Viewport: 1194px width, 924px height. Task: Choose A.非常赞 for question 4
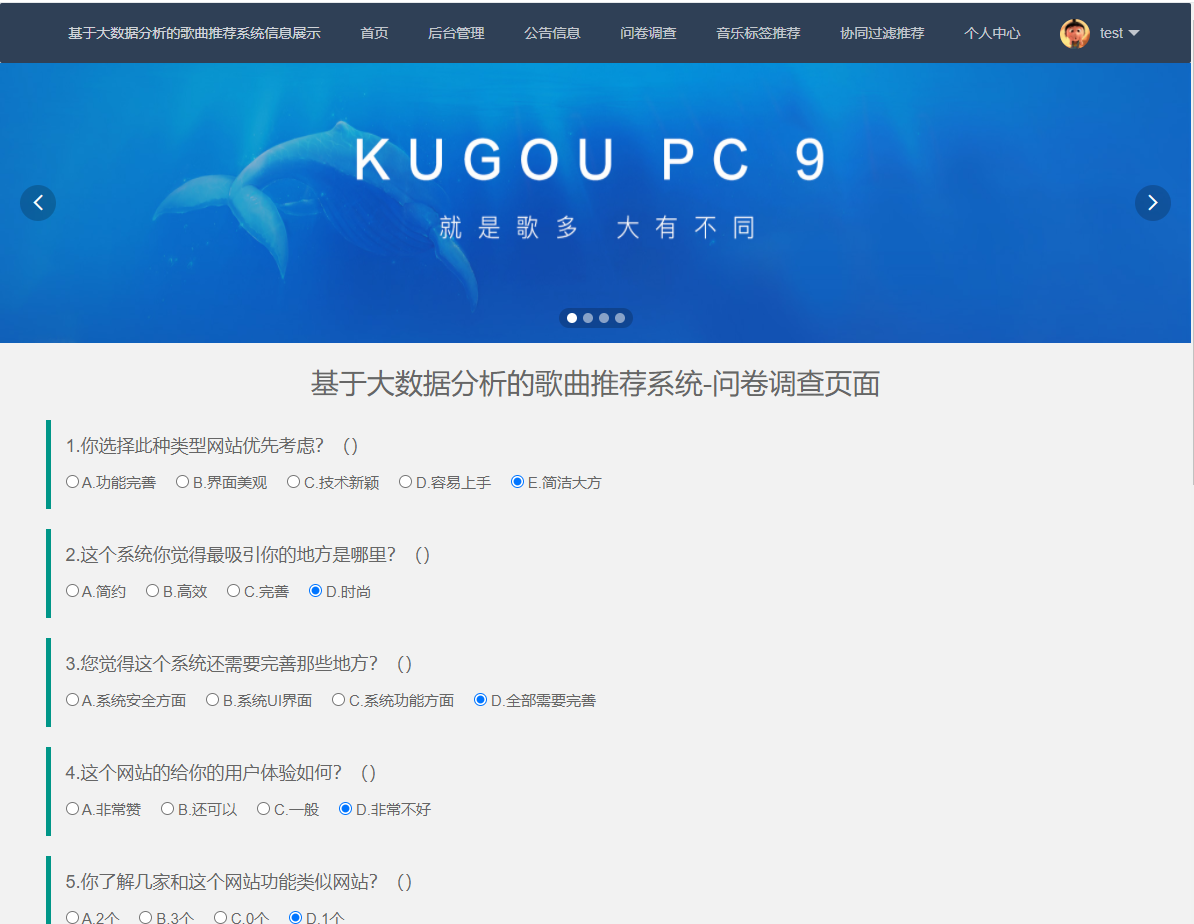point(72,808)
